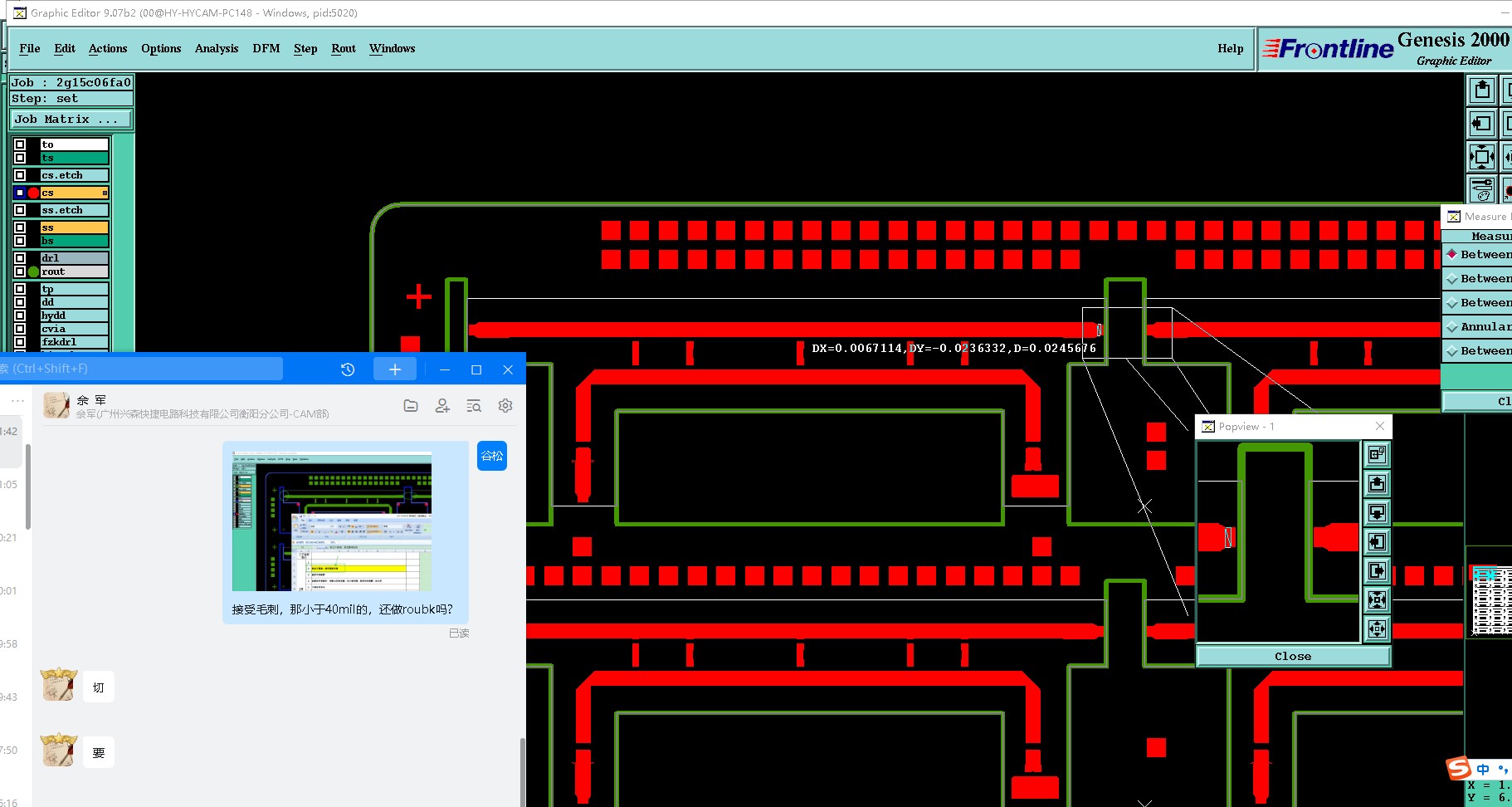Click avatar next to 切 message
Image resolution: width=1512 pixels, height=807 pixels.
[x=59, y=684]
